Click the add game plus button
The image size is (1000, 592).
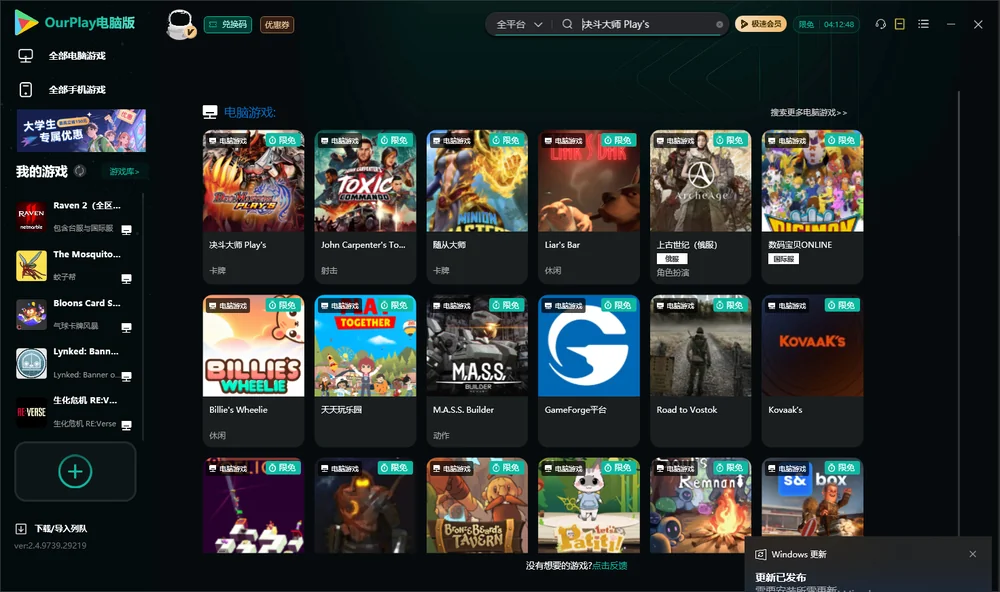75,471
